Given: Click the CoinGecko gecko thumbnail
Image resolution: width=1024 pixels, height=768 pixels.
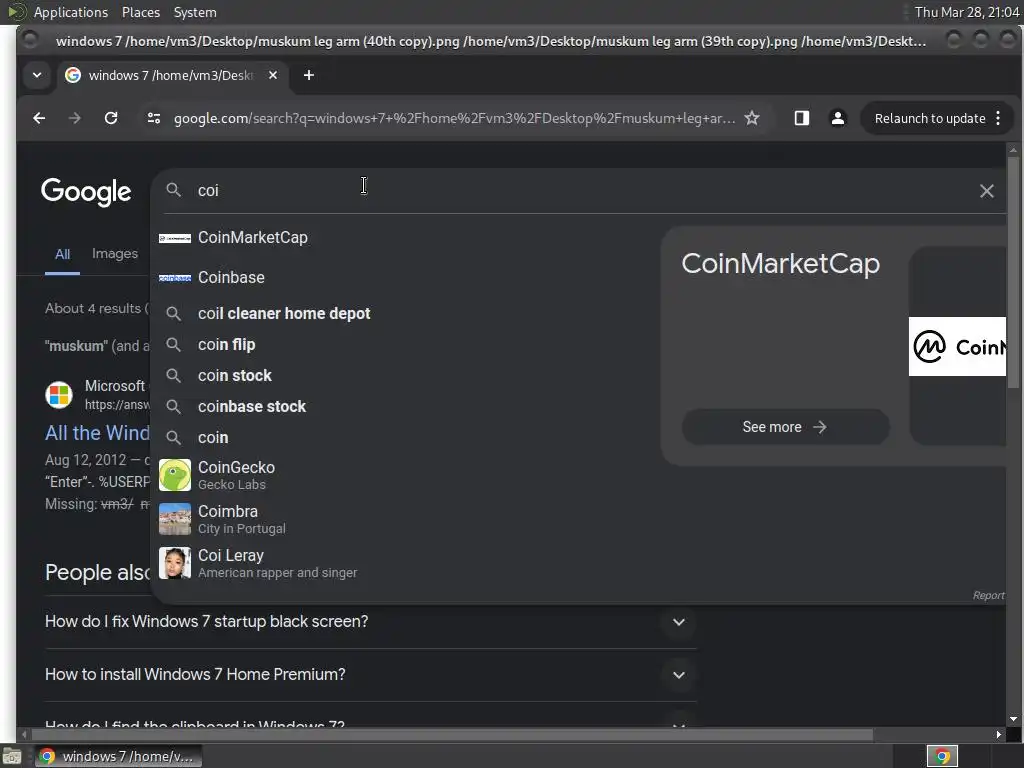Looking at the screenshot, I should click(175, 475).
